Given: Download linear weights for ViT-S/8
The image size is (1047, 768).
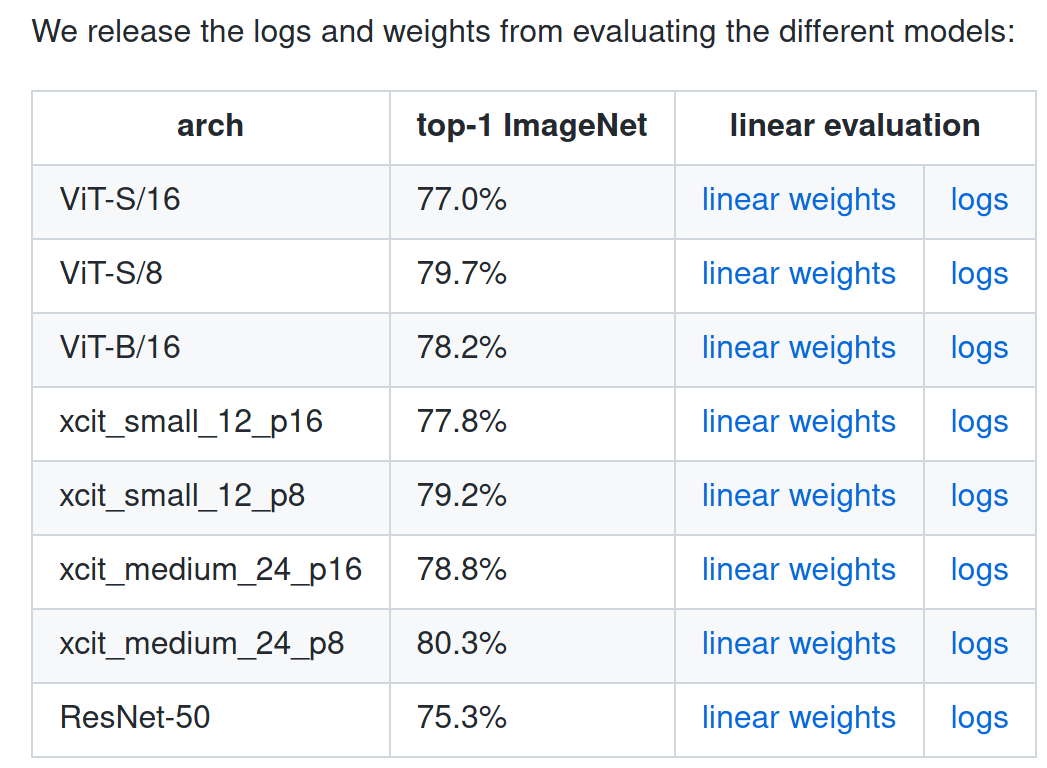Looking at the screenshot, I should click(799, 274).
